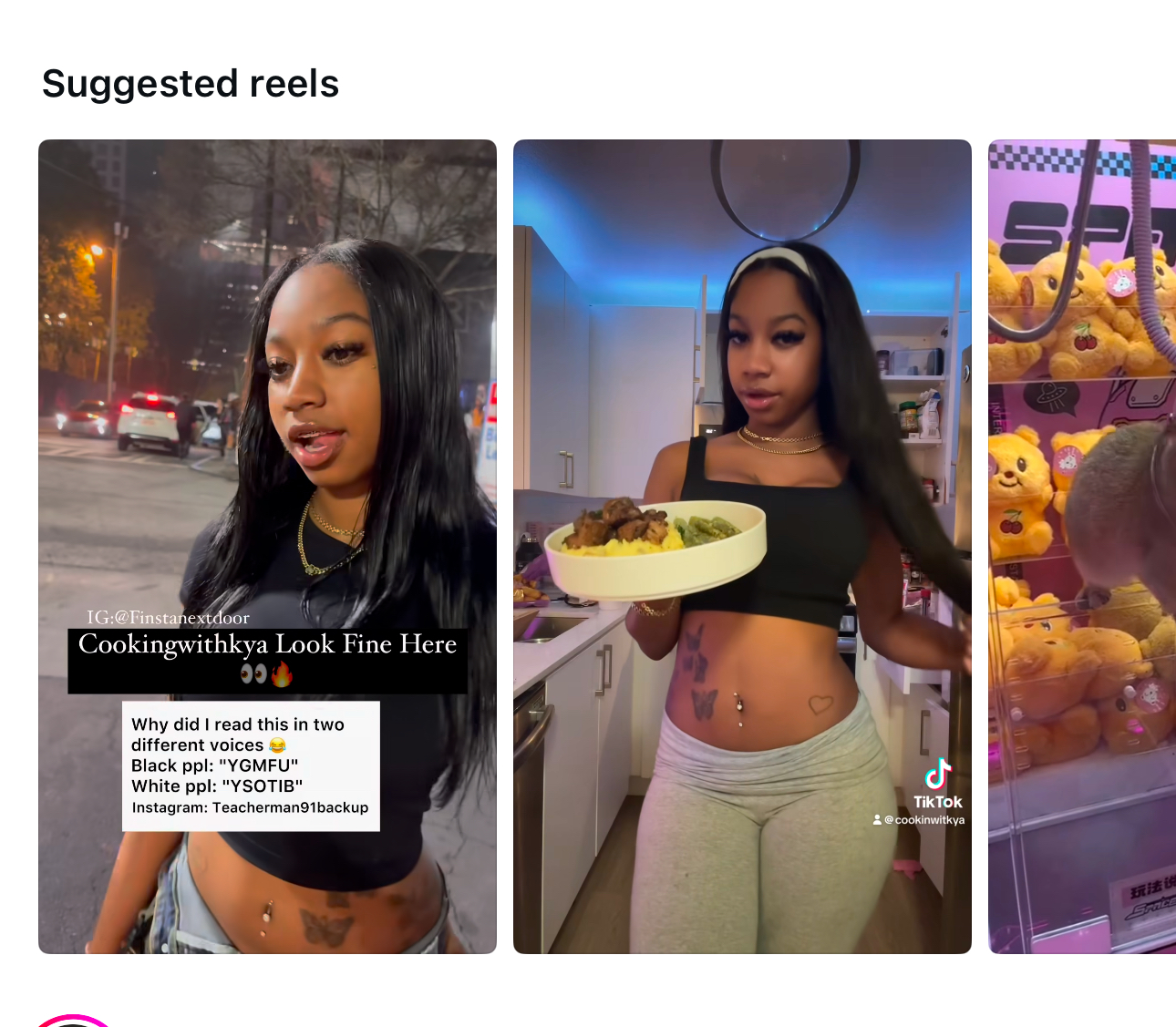Click the eyes emoji in the black caption banner
The height and width of the screenshot is (1027, 1176).
pos(253,674)
